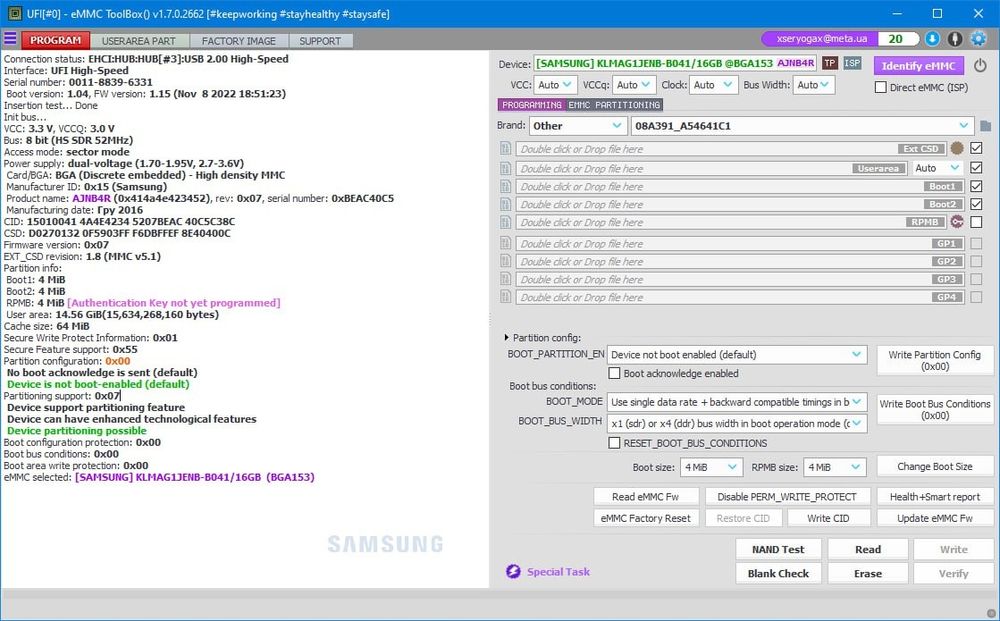Screen dimensions: 1000x621
Task: Open the 08A391_A54641C1 model dropdown
Action: pyautogui.click(x=802, y=126)
